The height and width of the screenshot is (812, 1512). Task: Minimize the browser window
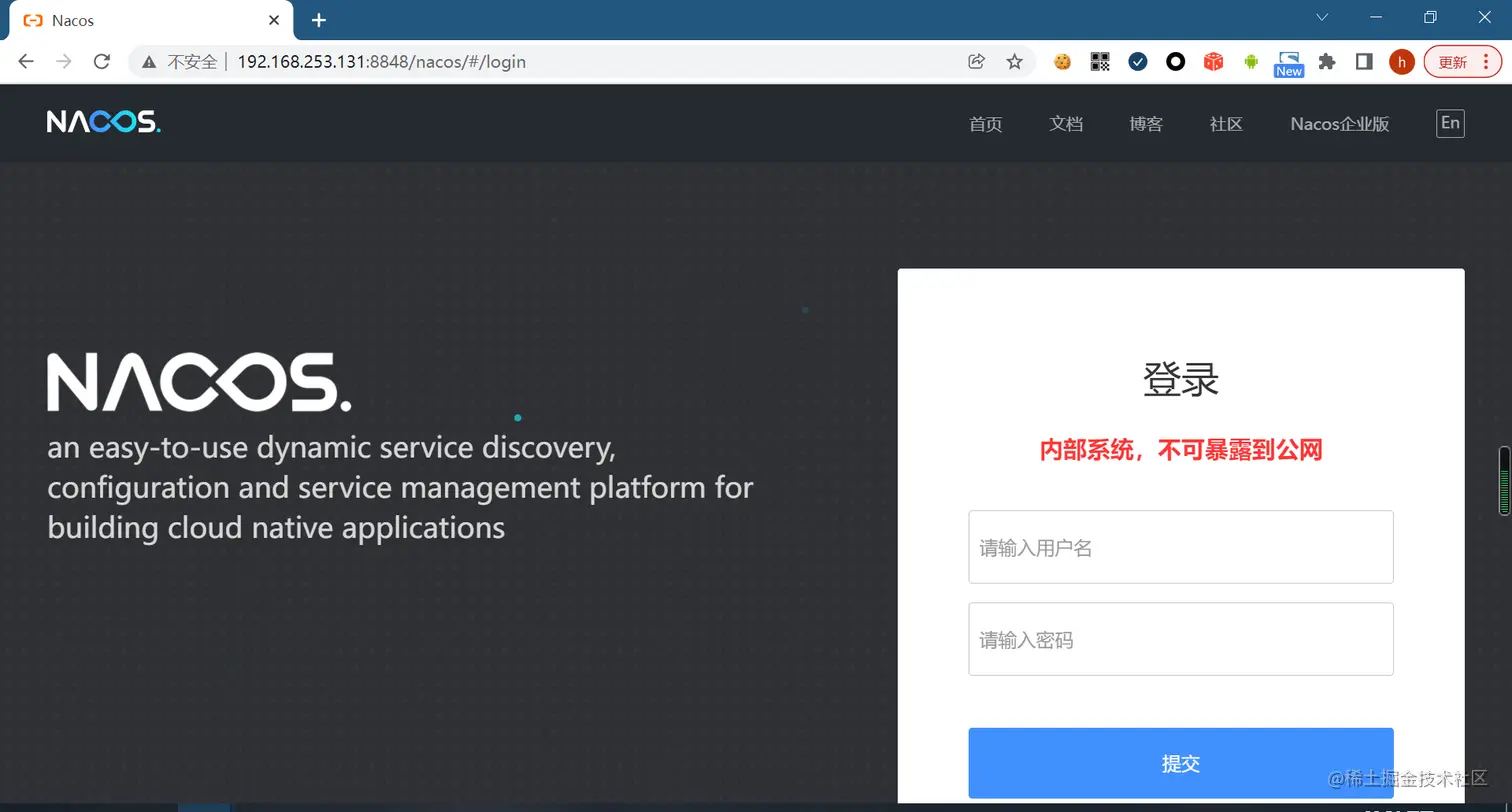pyautogui.click(x=1376, y=17)
